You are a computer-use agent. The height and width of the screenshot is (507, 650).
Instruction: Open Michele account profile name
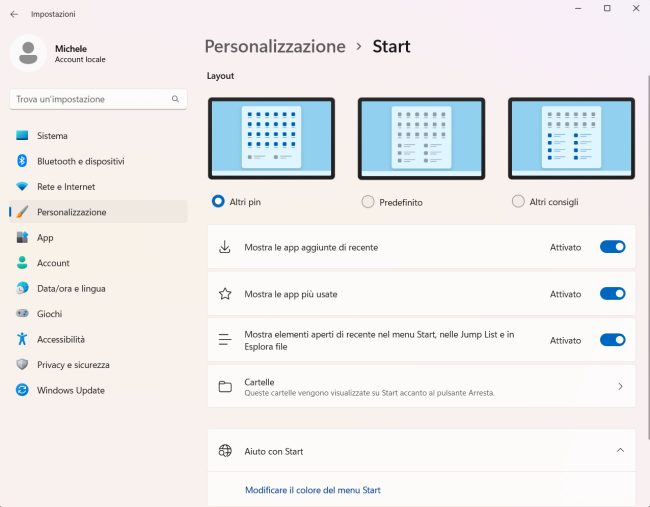click(71, 49)
